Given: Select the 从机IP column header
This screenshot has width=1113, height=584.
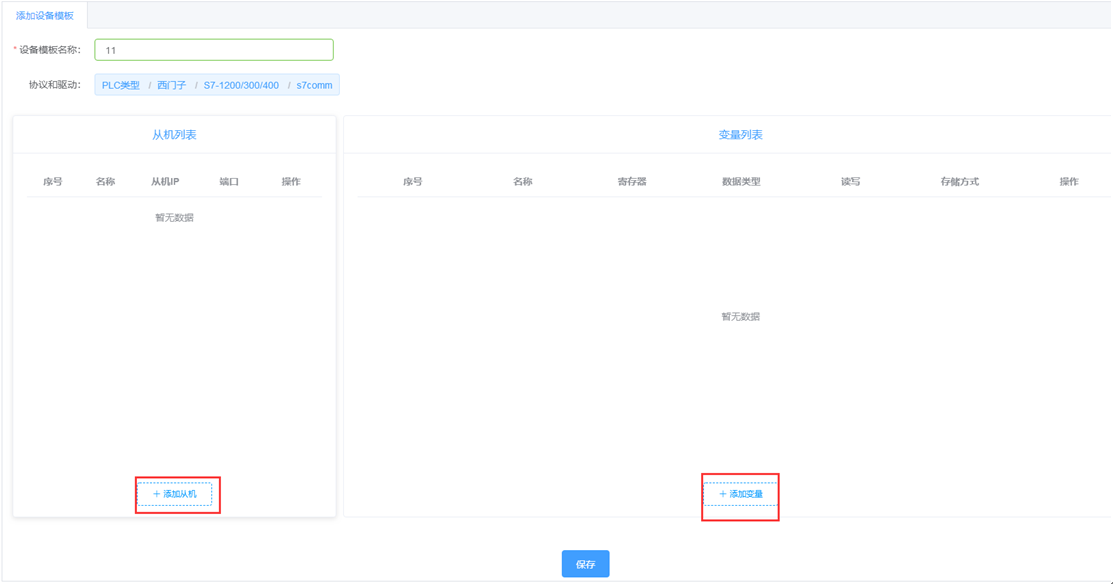Looking at the screenshot, I should pyautogui.click(x=165, y=182).
